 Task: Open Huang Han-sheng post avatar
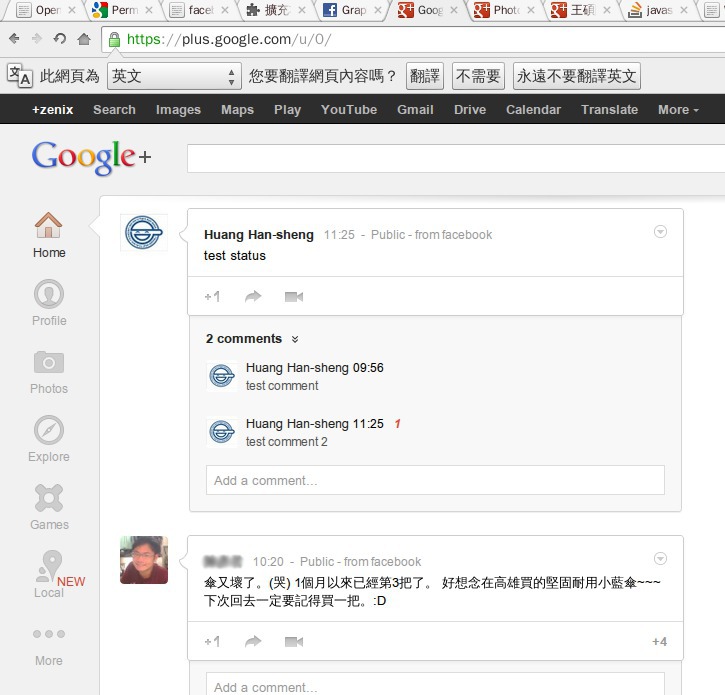click(144, 232)
